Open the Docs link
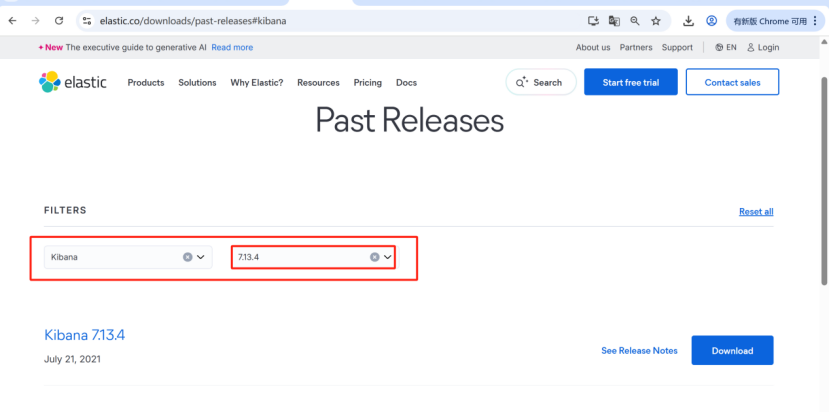The width and height of the screenshot is (830, 413). pos(406,83)
